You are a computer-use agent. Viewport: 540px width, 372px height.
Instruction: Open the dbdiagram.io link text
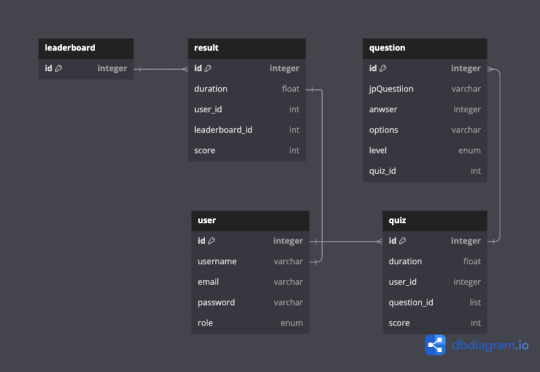(490, 345)
